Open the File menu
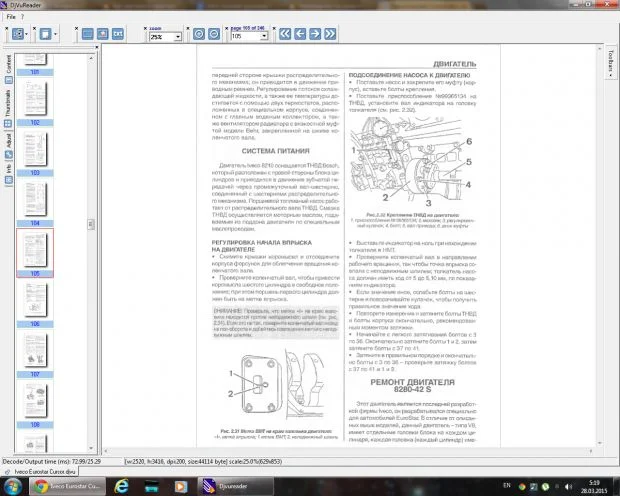The height and width of the screenshot is (496, 620). 10,17
